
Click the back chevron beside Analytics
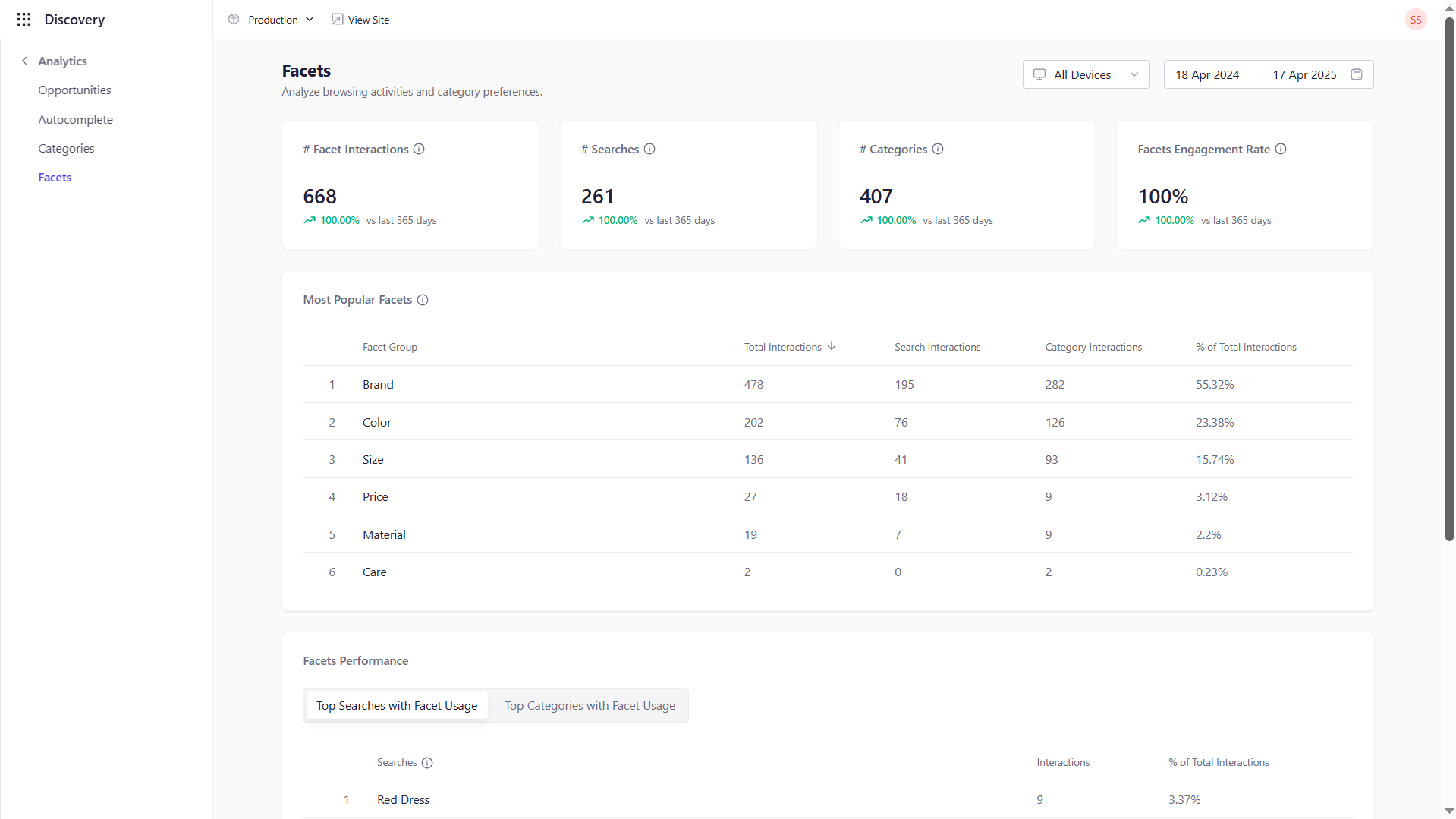[24, 61]
